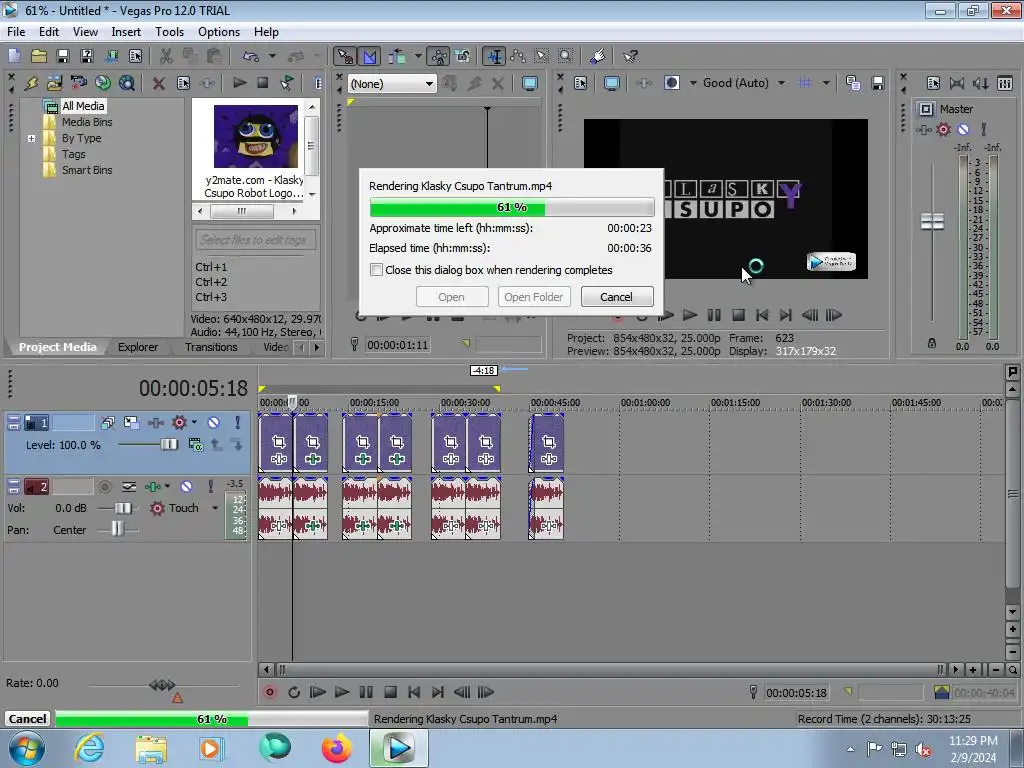Open the File menu
Screen dimensions: 1024x768
pyautogui.click(x=16, y=31)
